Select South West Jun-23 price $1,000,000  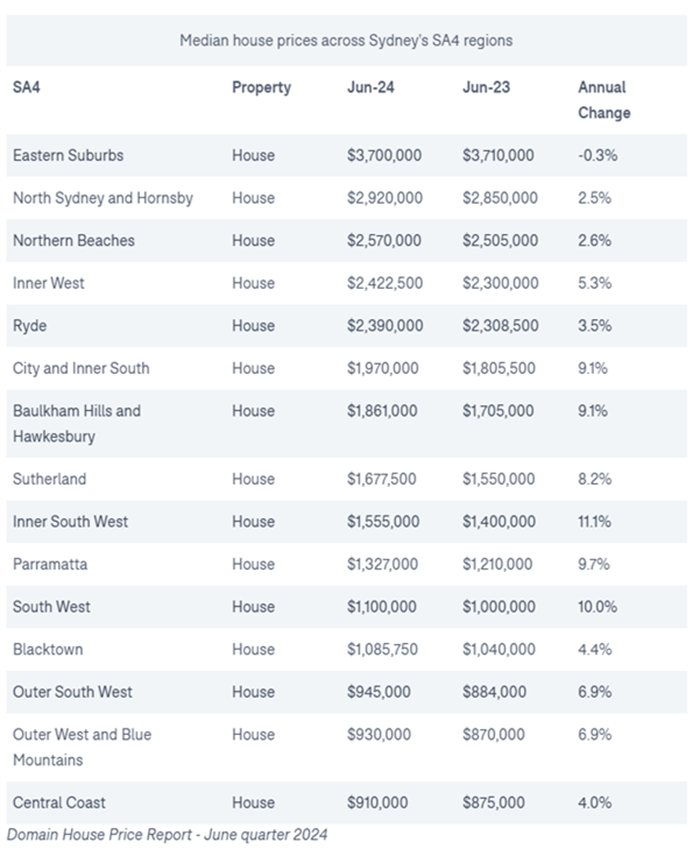(499, 607)
